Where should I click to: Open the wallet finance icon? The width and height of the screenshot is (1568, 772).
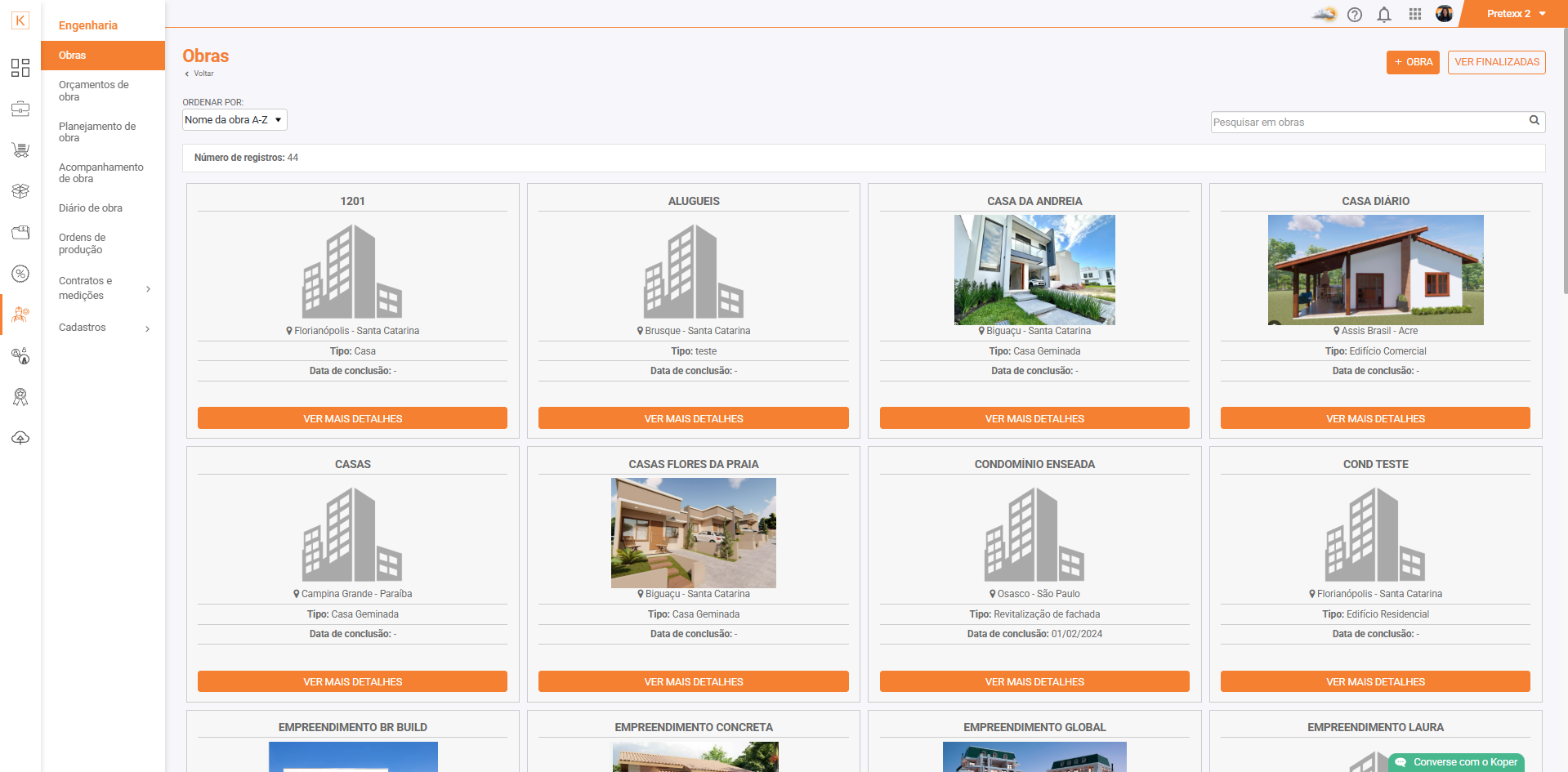20,232
